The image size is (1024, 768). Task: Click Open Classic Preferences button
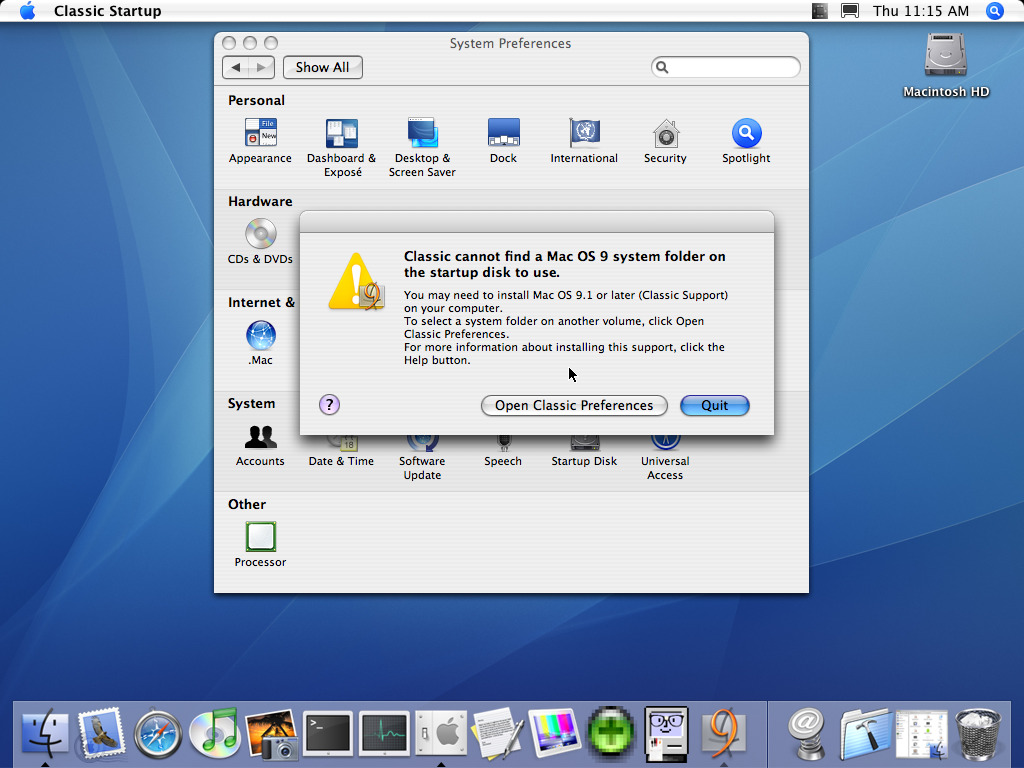574,406
